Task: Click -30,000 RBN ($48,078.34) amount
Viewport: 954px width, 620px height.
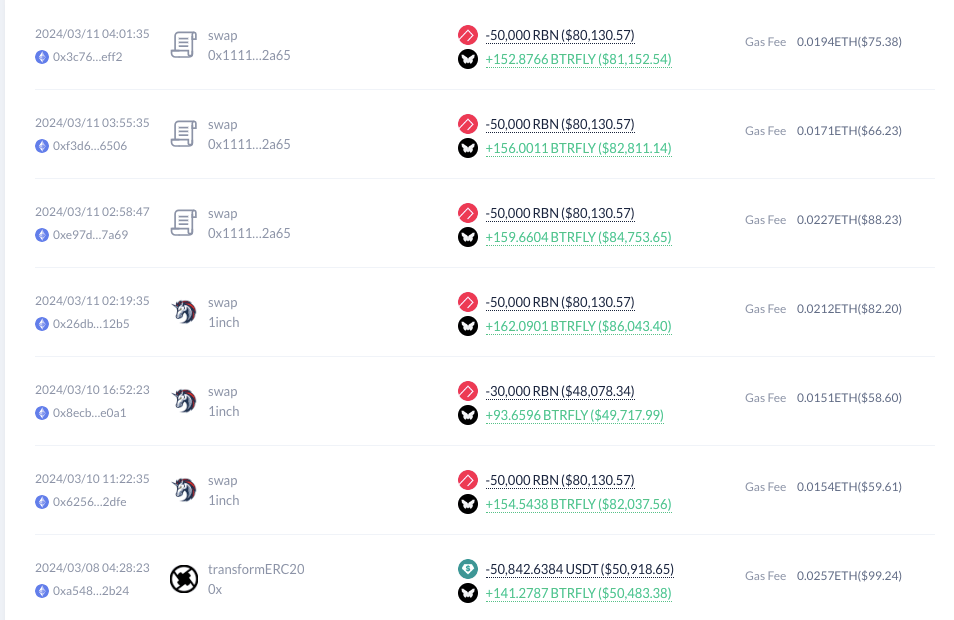Action: pos(560,391)
